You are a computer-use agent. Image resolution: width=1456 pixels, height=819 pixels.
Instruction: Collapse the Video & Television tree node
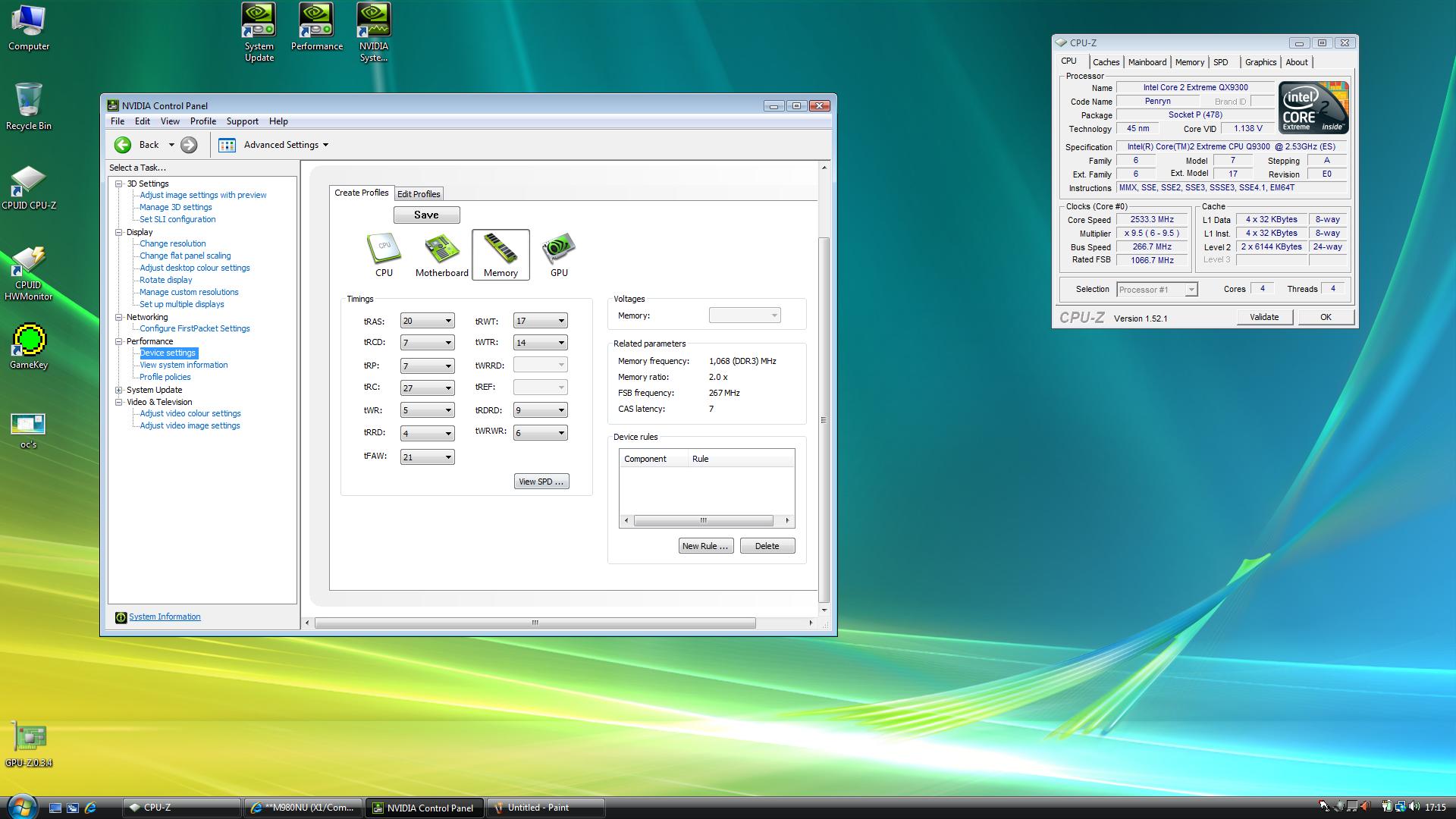click(119, 402)
